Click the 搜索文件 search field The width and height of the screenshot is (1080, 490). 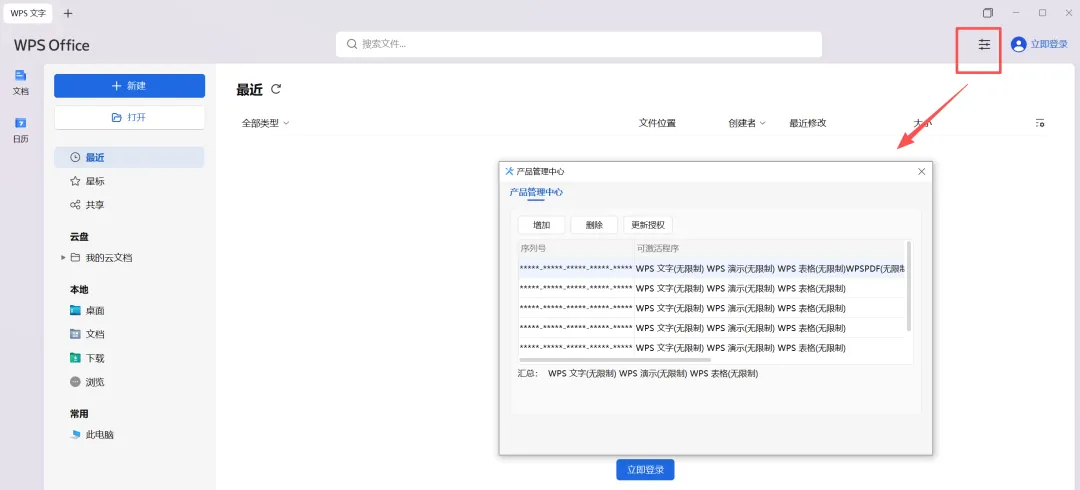(579, 44)
